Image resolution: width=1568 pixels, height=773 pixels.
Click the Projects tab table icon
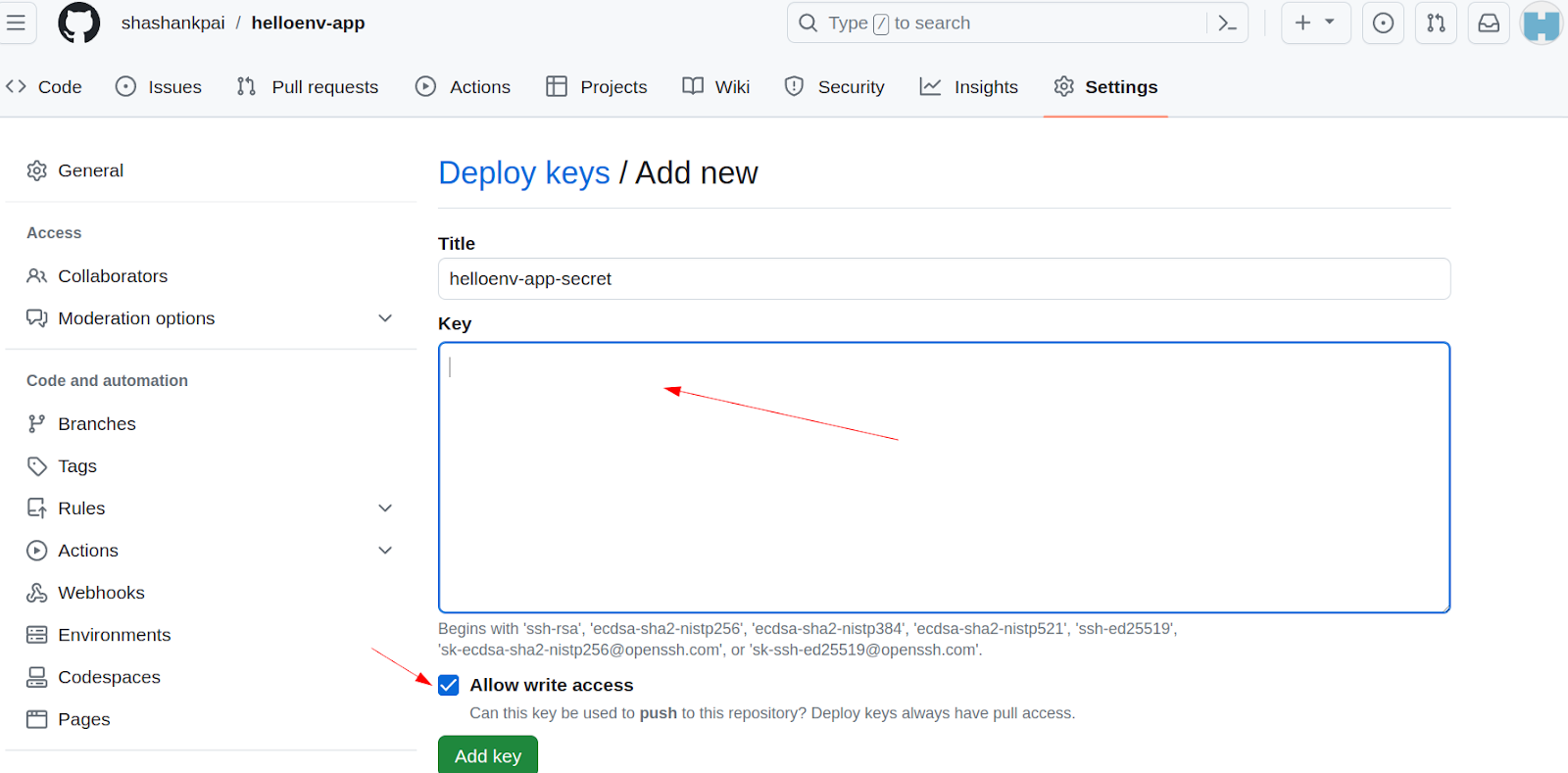(x=557, y=86)
